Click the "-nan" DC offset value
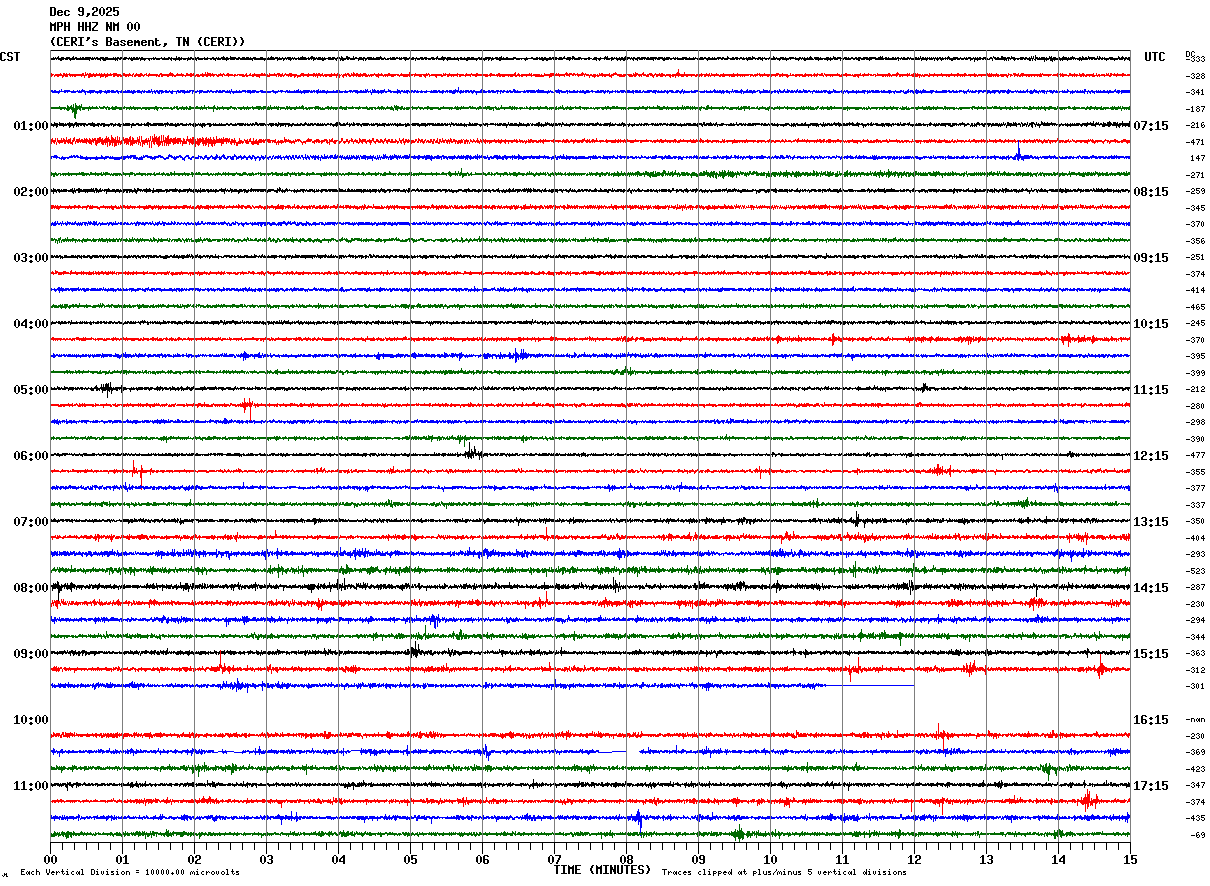 click(1196, 720)
